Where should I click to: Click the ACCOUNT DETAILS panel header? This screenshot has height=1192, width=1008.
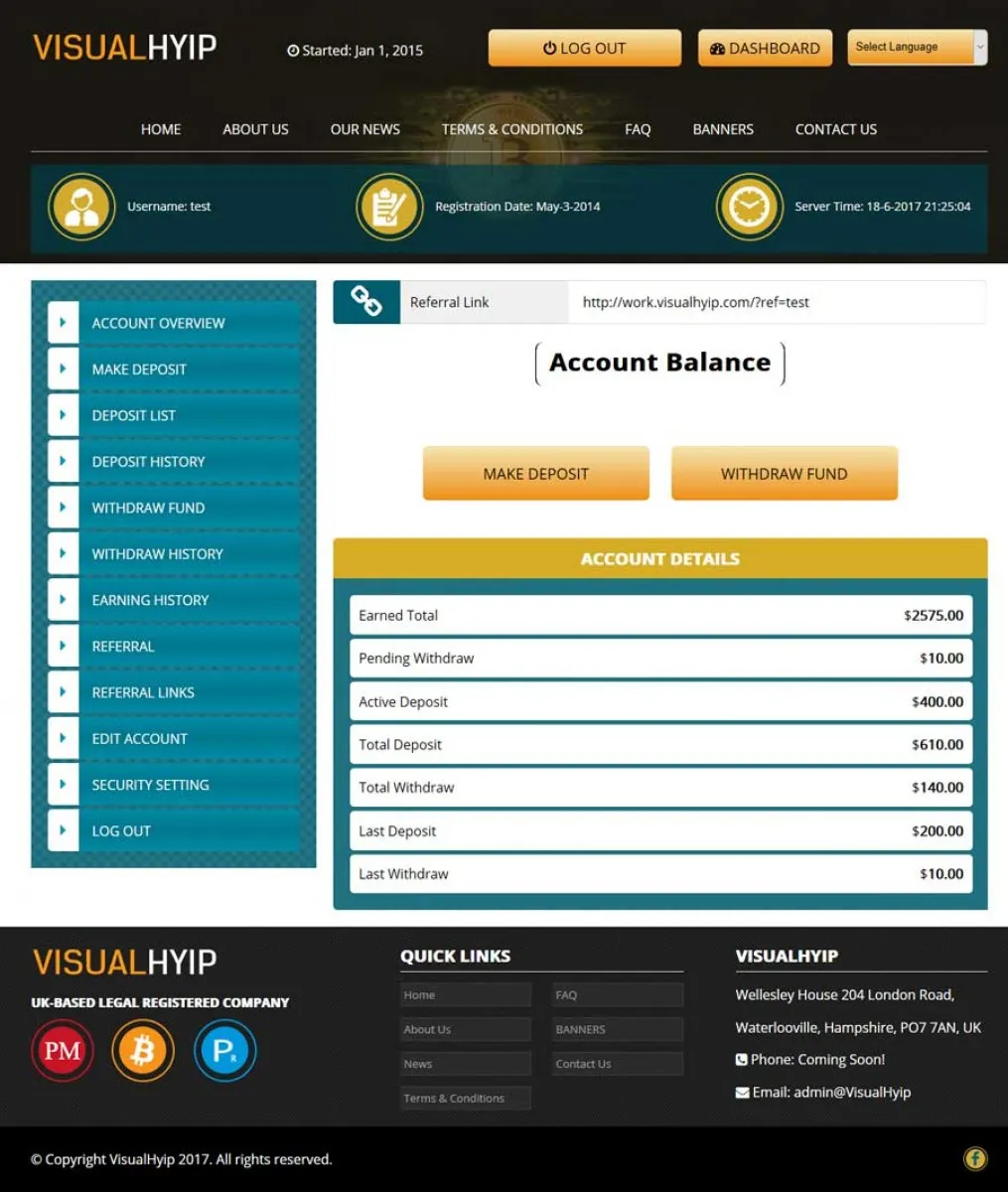click(x=660, y=558)
